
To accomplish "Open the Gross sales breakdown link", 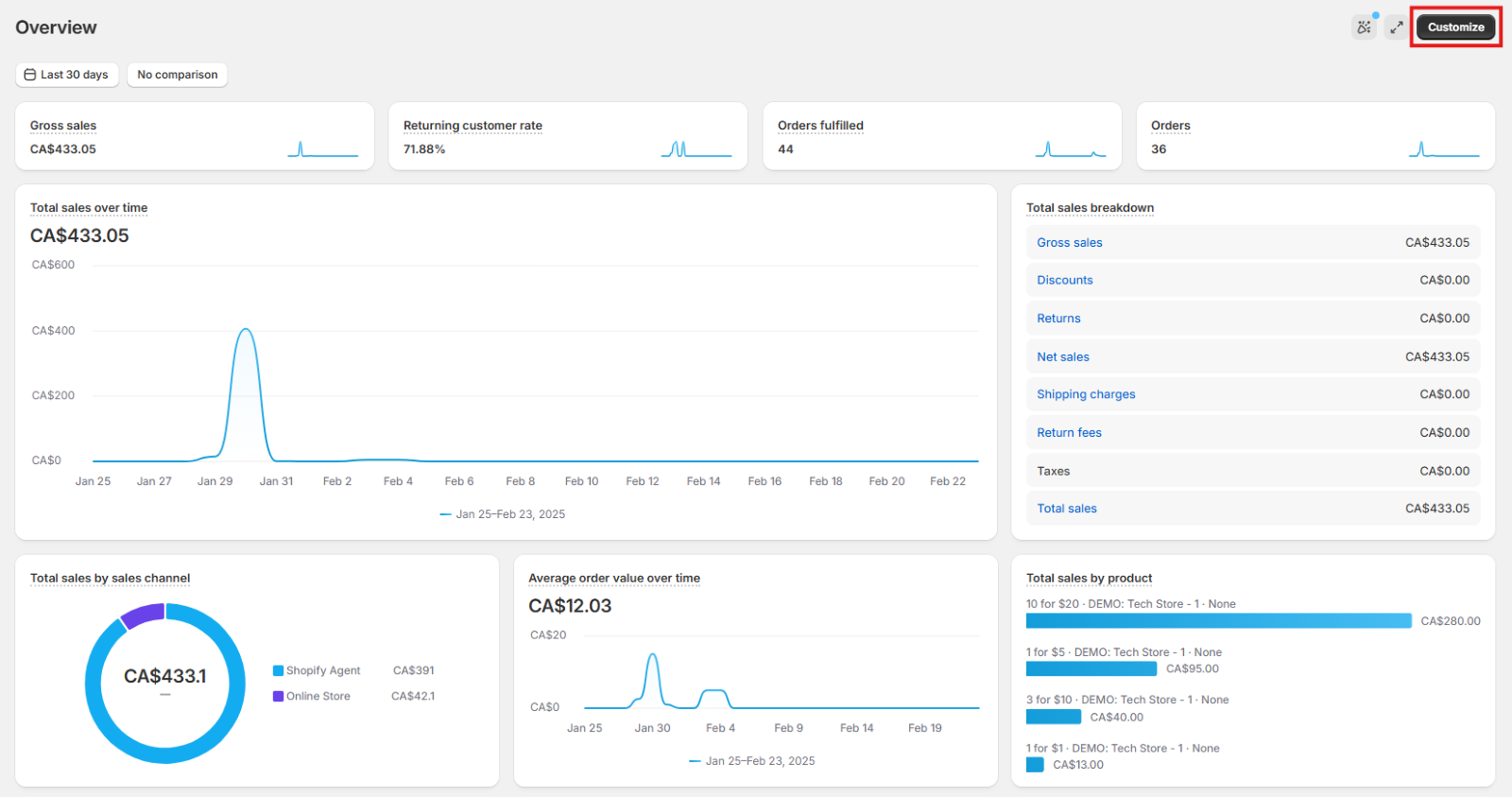I will pos(1069,243).
